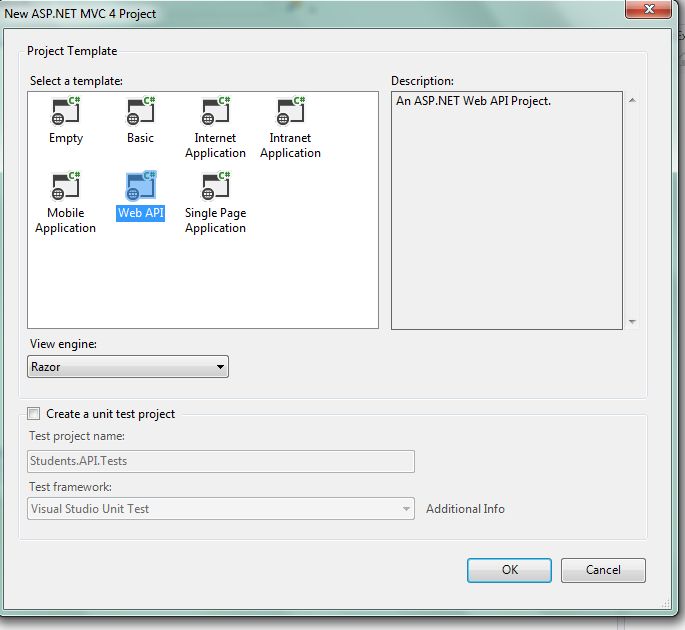Enable Create a unit test project checkbox

[x=35, y=414]
